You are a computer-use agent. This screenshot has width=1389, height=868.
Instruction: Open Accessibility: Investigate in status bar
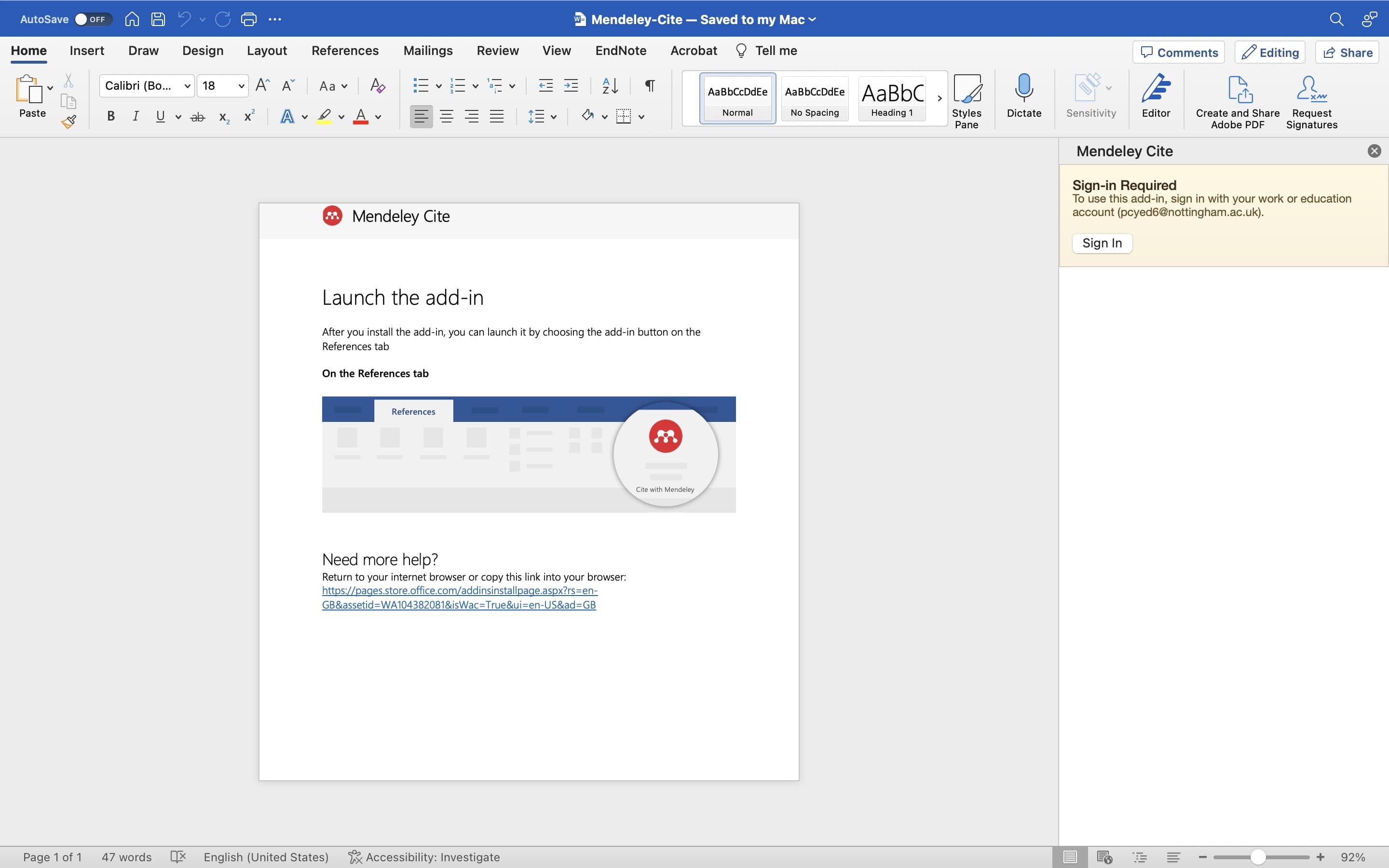pyautogui.click(x=424, y=857)
